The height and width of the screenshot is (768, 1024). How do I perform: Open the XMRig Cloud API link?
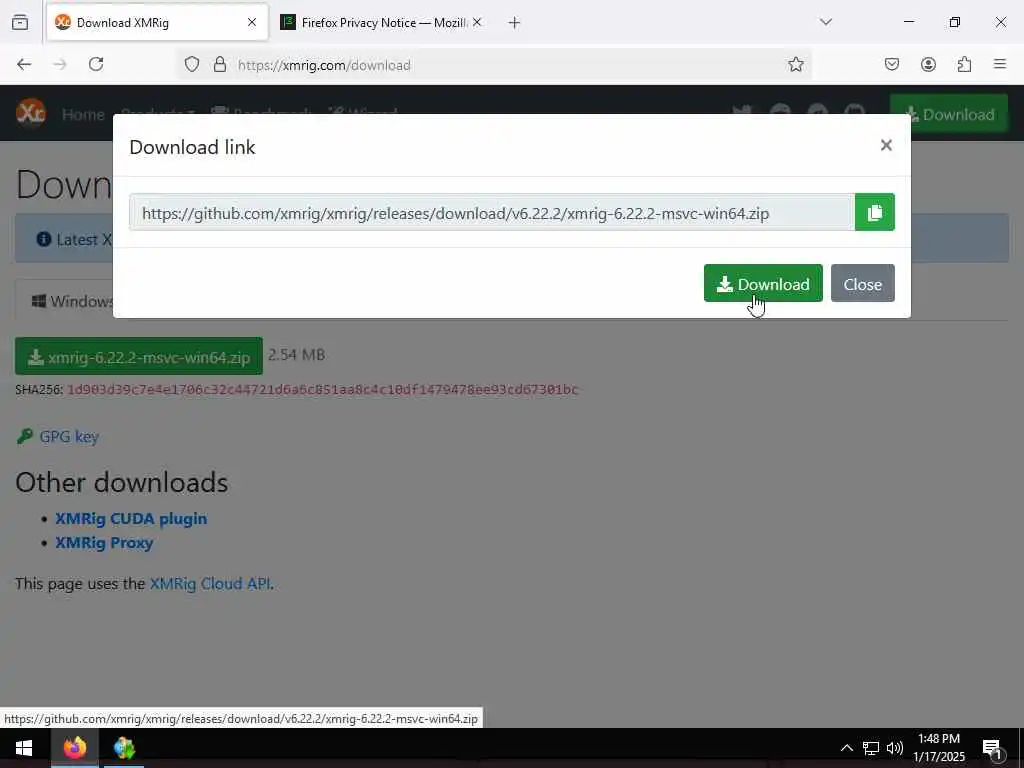(x=210, y=583)
